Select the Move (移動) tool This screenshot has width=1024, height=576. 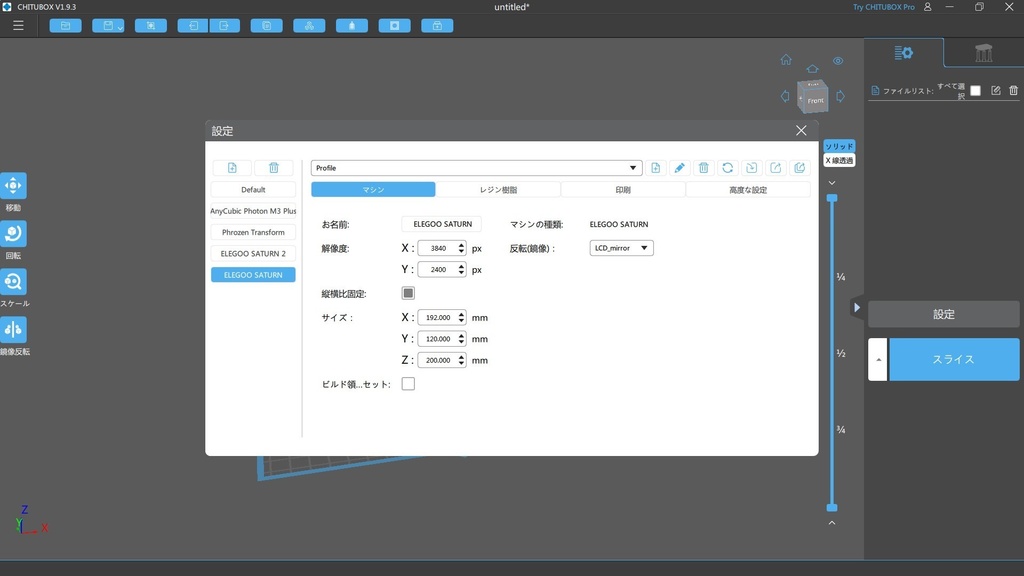13,186
